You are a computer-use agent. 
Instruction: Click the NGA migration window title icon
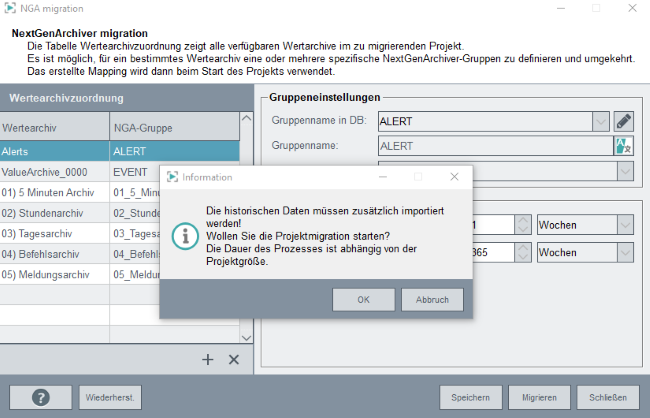tap(10, 8)
